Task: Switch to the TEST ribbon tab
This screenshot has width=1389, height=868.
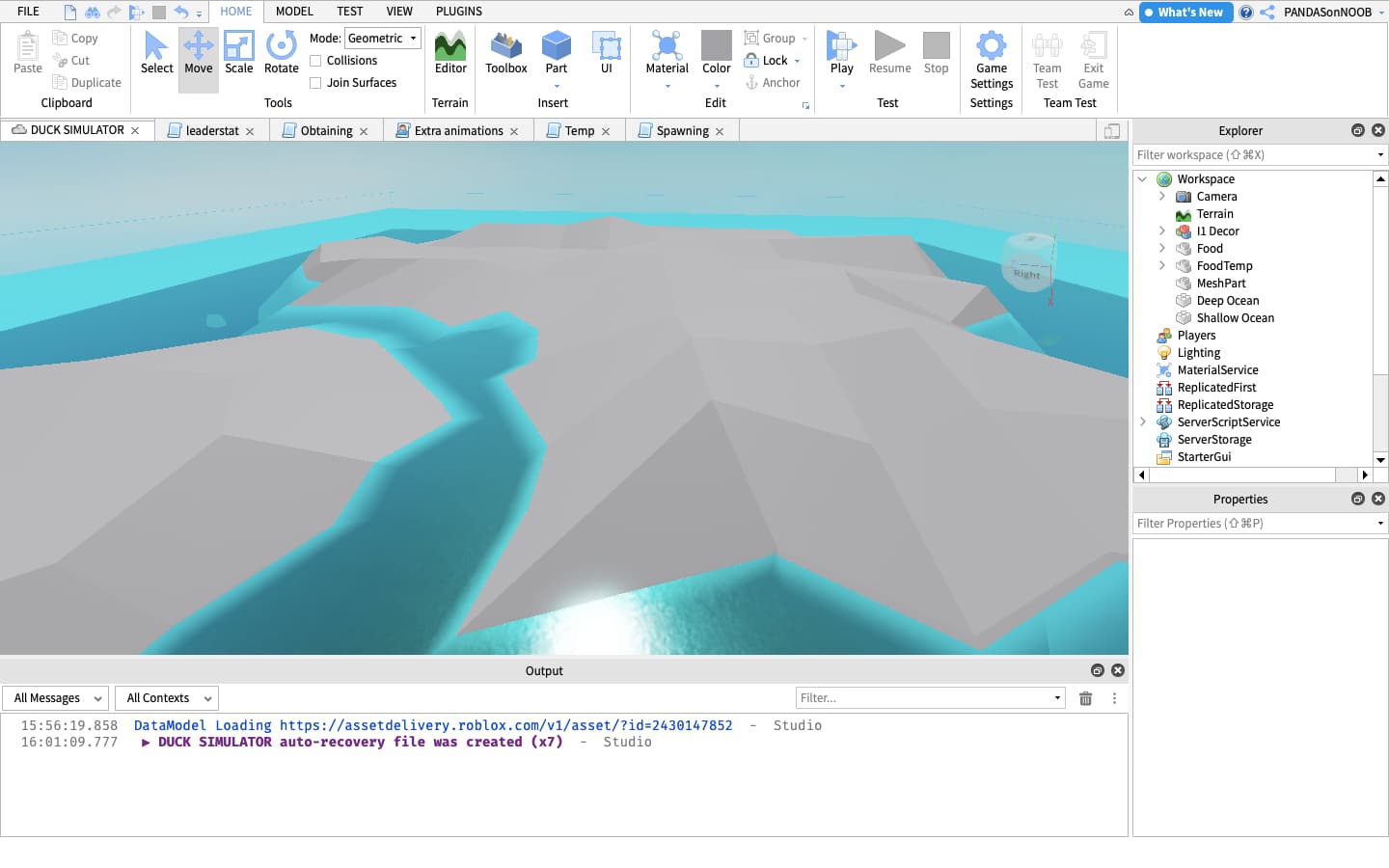Action: pos(350,12)
